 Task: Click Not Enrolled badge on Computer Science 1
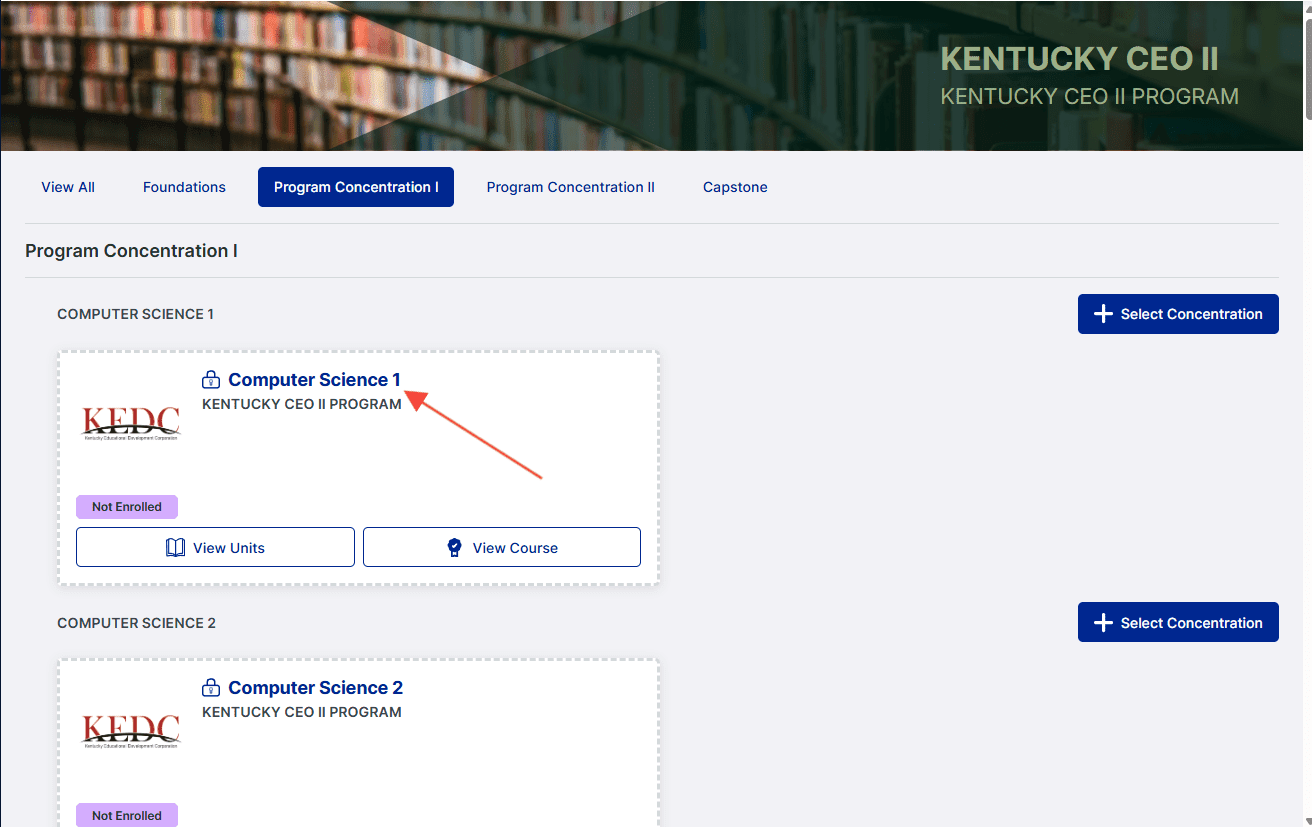pyautogui.click(x=127, y=507)
